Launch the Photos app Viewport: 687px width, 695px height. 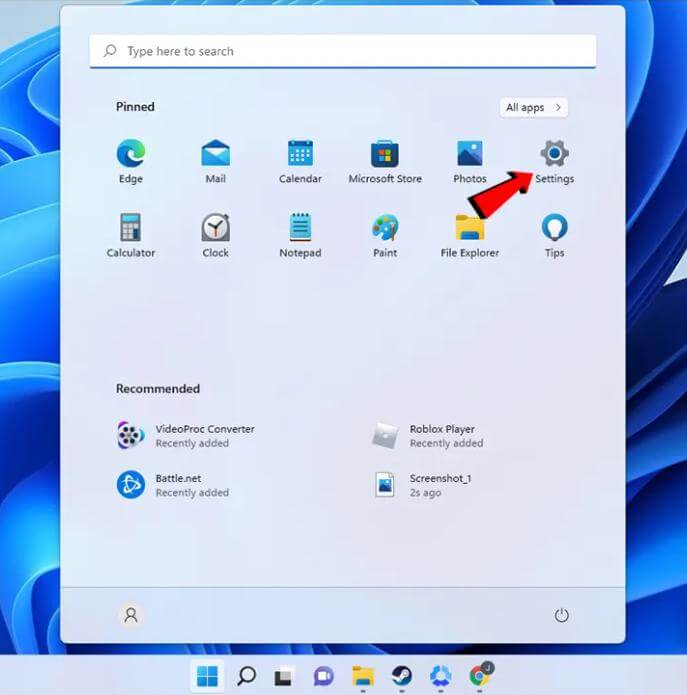pyautogui.click(x=470, y=161)
